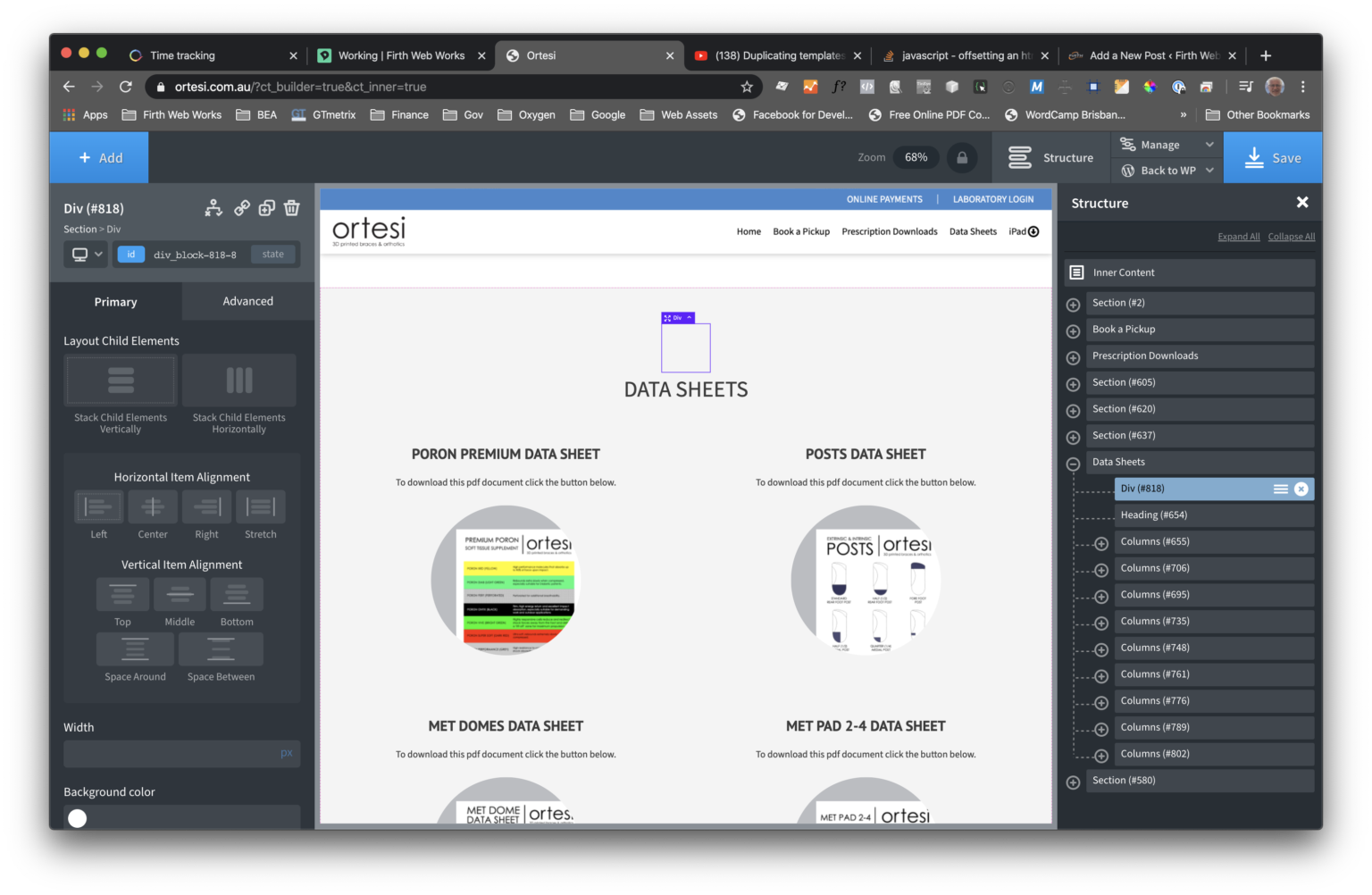
Task: Duplicate the Div using the copy icon
Action: tap(266, 207)
